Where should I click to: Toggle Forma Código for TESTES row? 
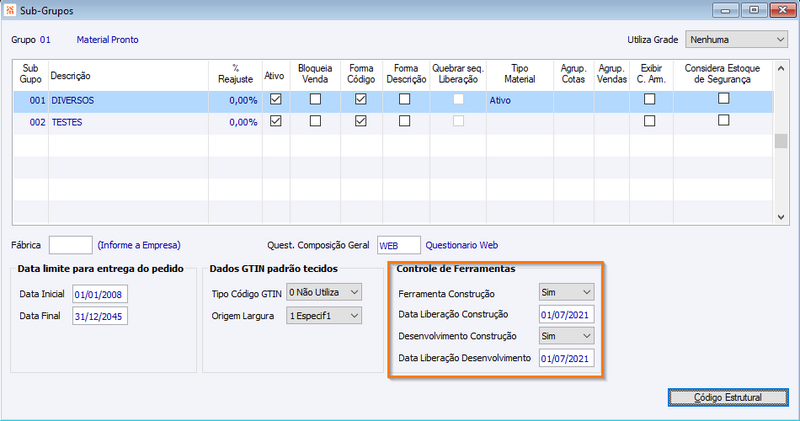coord(361,121)
